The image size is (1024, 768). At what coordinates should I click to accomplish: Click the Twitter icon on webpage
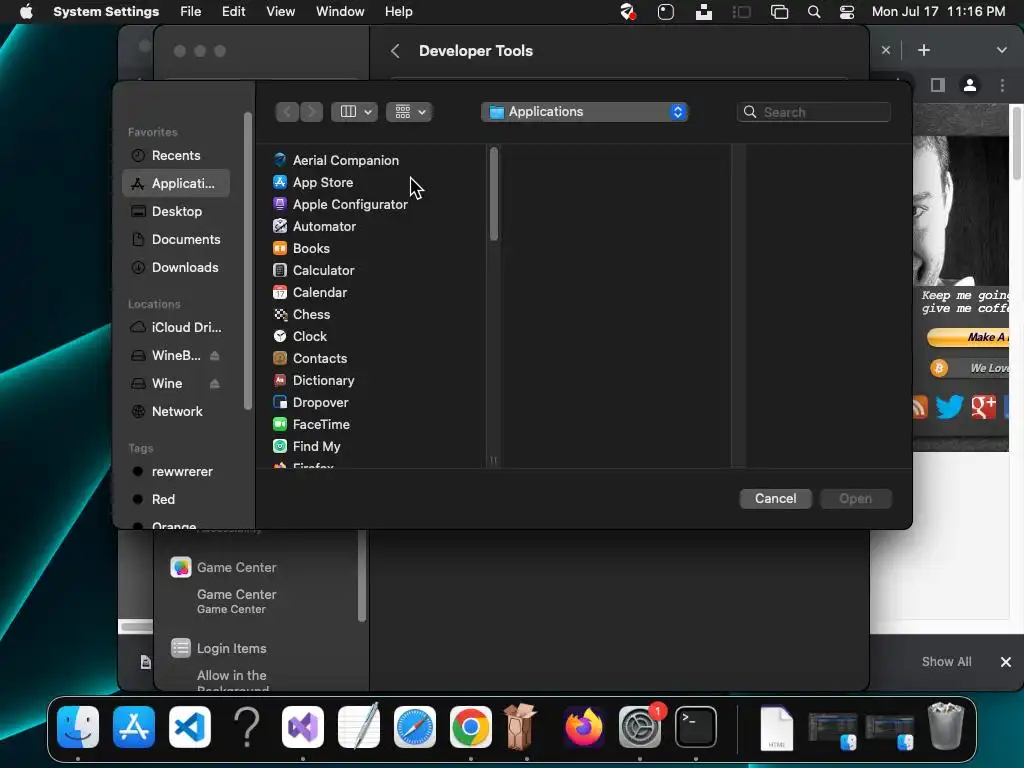tap(949, 406)
